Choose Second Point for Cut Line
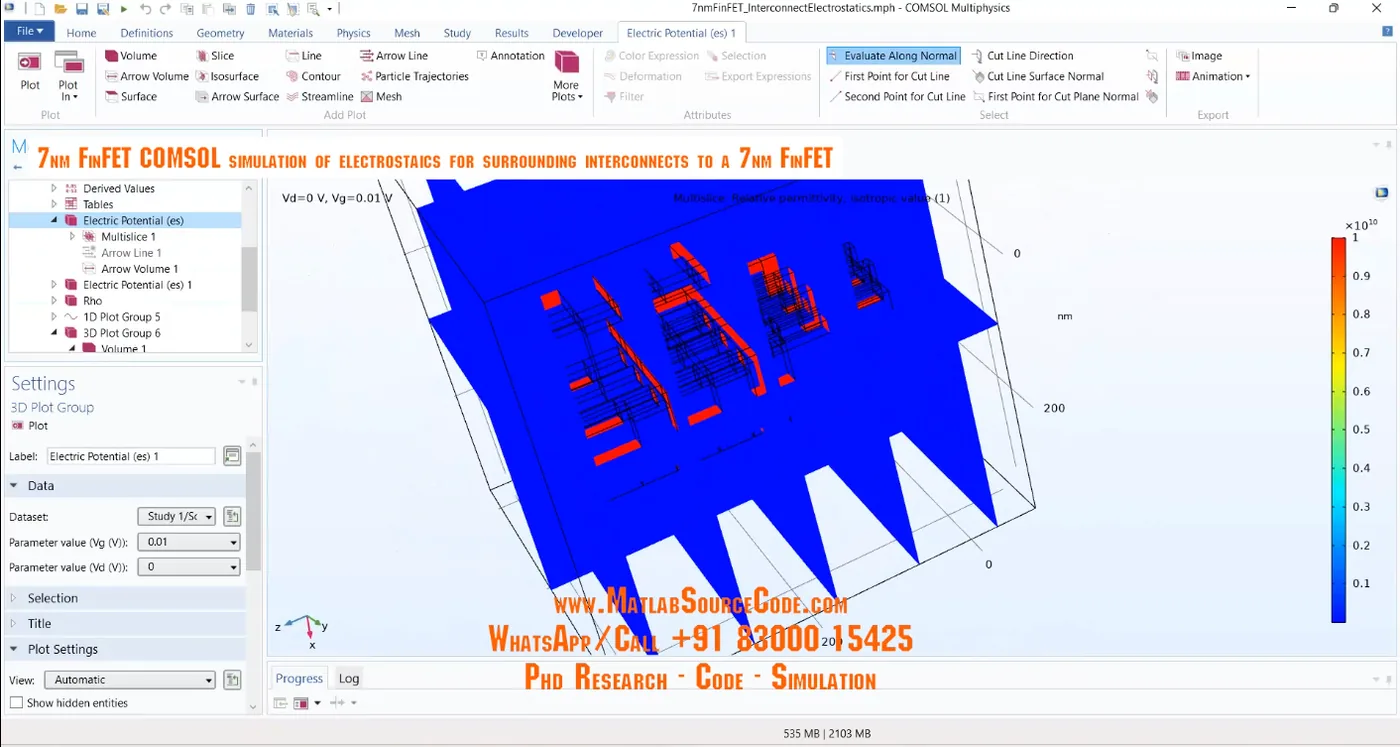 pos(897,96)
